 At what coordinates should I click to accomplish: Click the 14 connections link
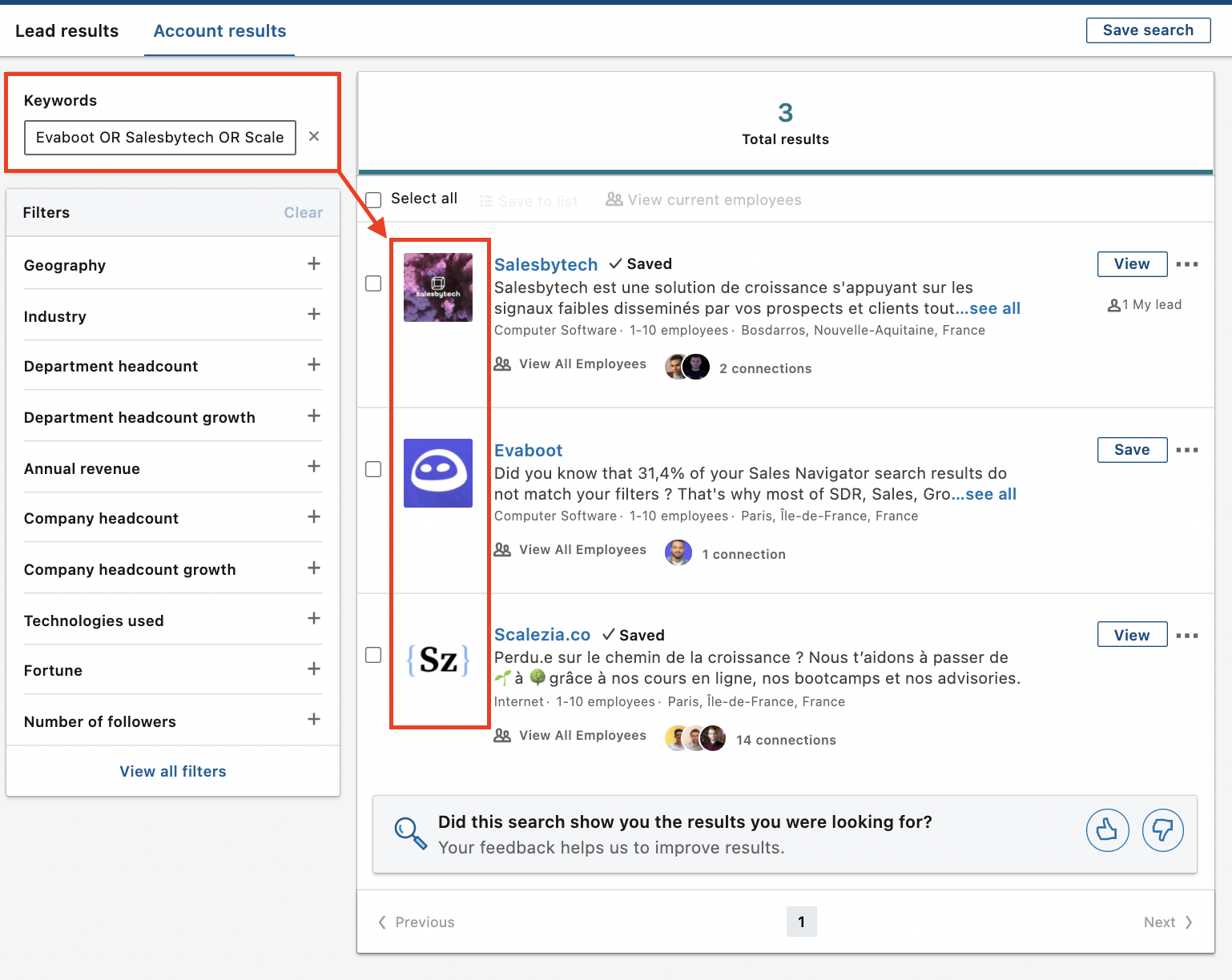786,740
